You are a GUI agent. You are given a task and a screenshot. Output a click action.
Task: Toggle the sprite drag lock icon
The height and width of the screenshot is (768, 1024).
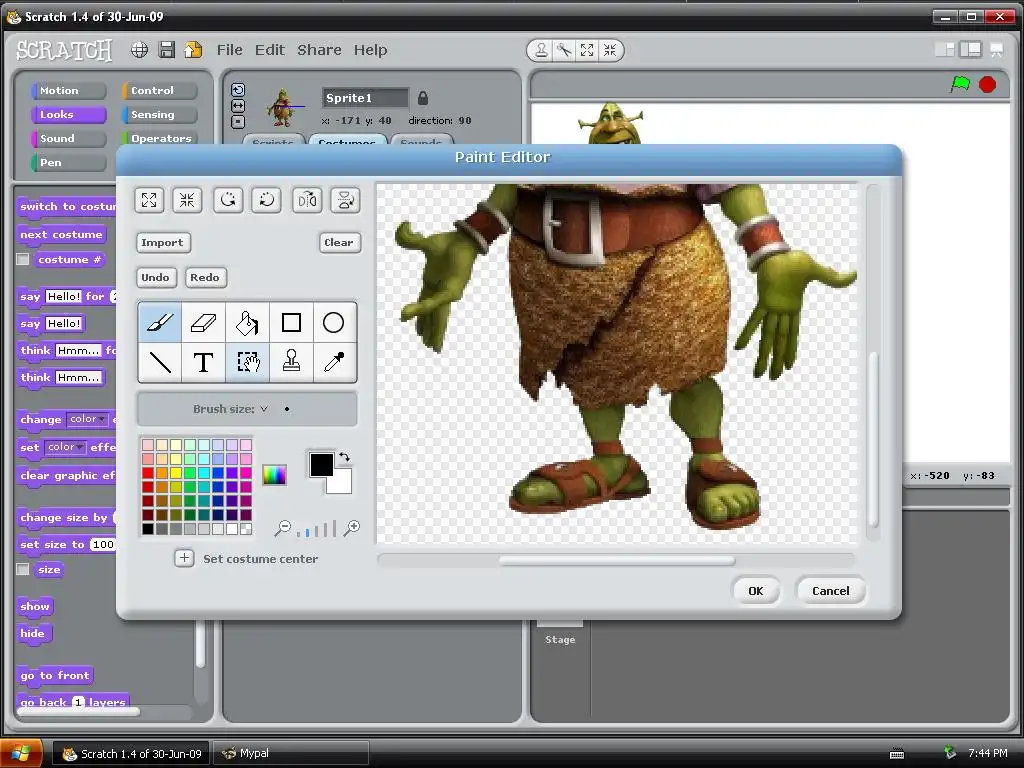click(x=423, y=98)
